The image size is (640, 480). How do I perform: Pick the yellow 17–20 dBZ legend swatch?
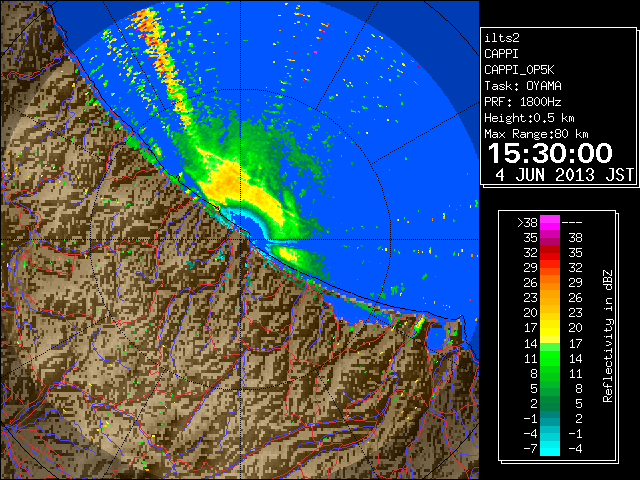click(550, 328)
